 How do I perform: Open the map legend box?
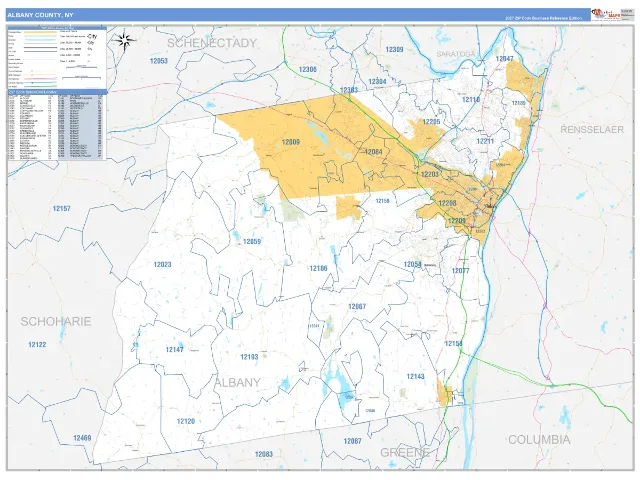[57, 58]
